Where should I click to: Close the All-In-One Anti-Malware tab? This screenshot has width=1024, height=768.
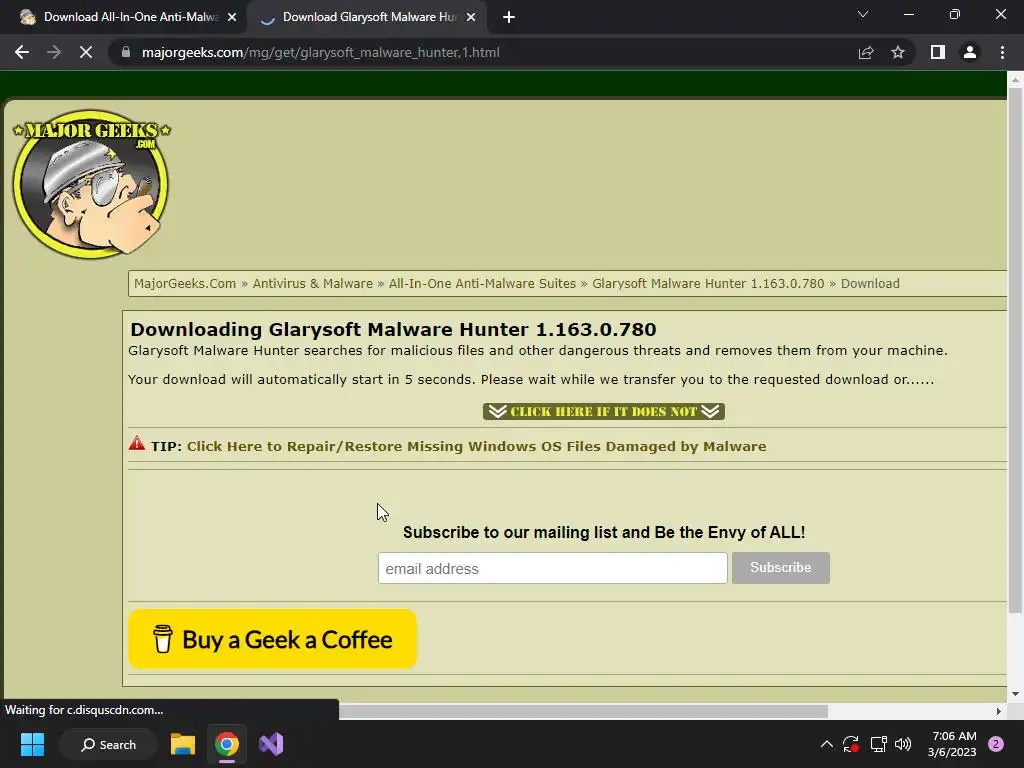coord(232,17)
